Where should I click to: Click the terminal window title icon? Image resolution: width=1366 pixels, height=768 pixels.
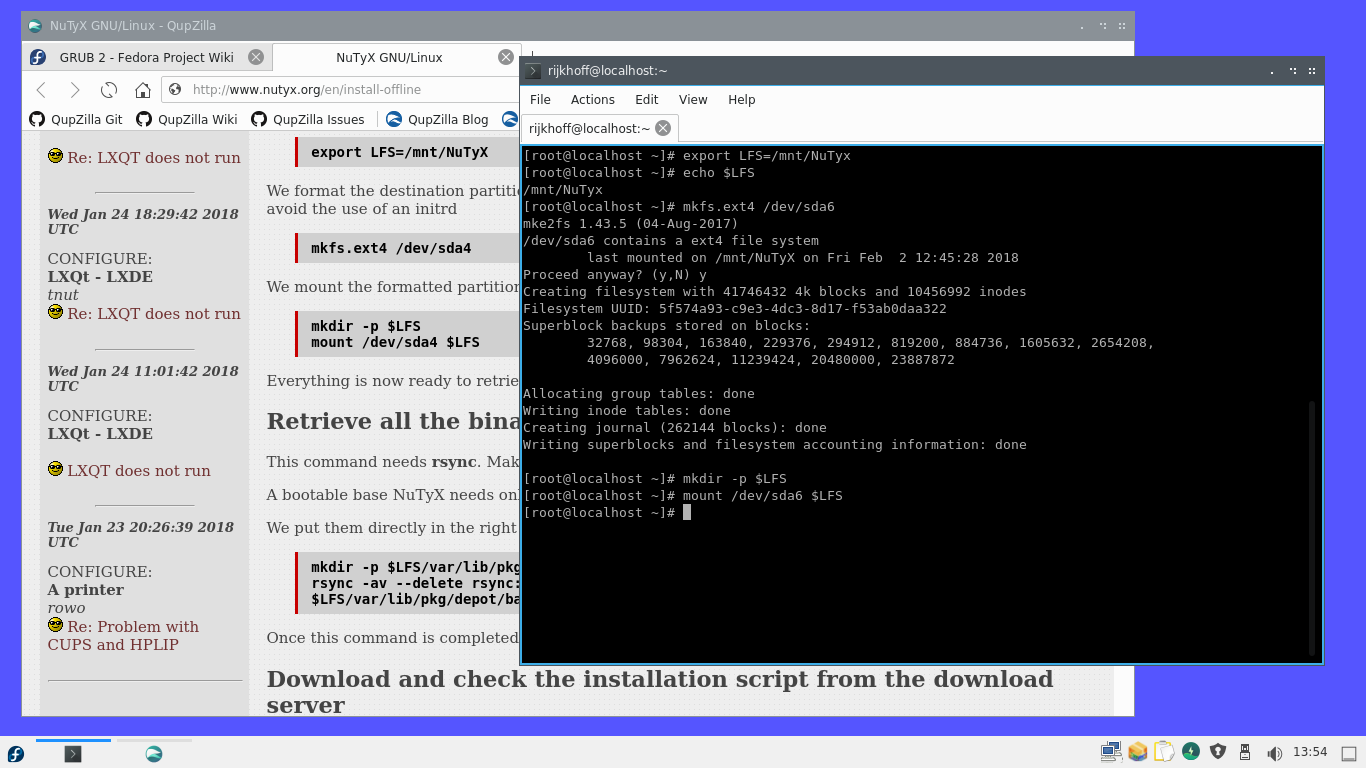(x=533, y=70)
